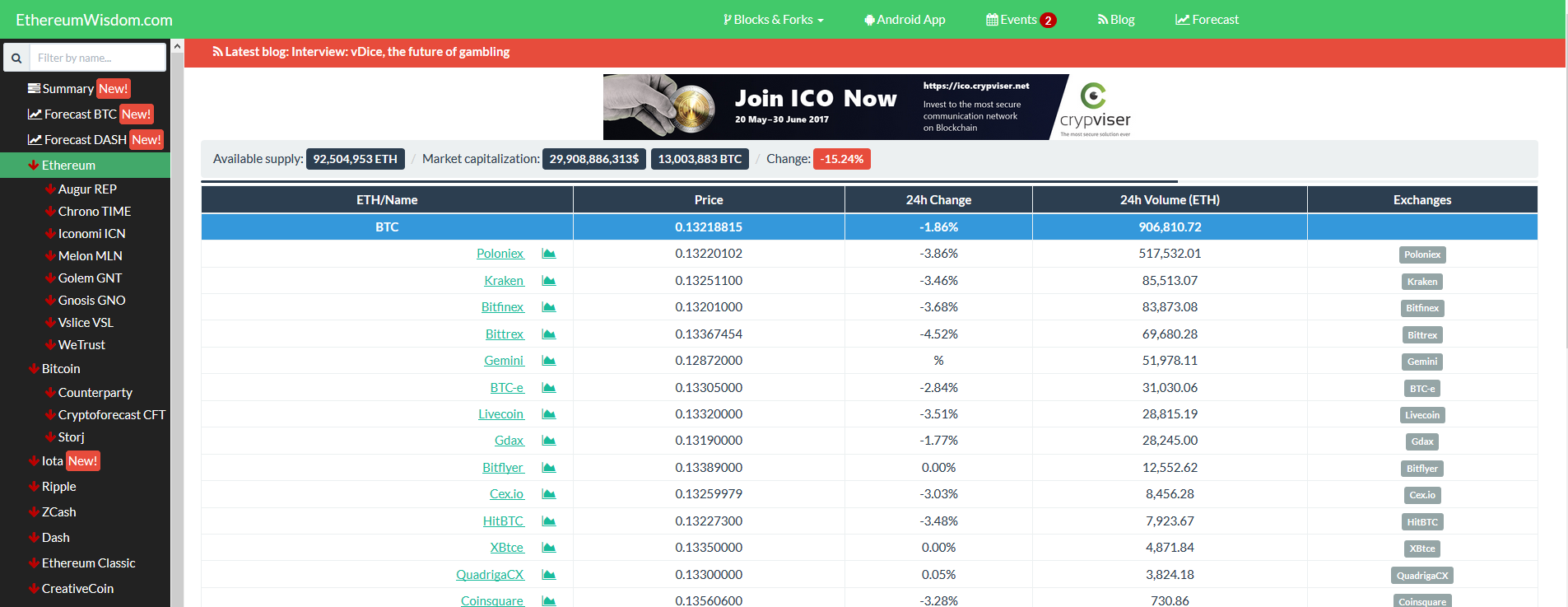Click the chart icon beside Forecast BTC
1568x607 pixels.
coord(35,114)
